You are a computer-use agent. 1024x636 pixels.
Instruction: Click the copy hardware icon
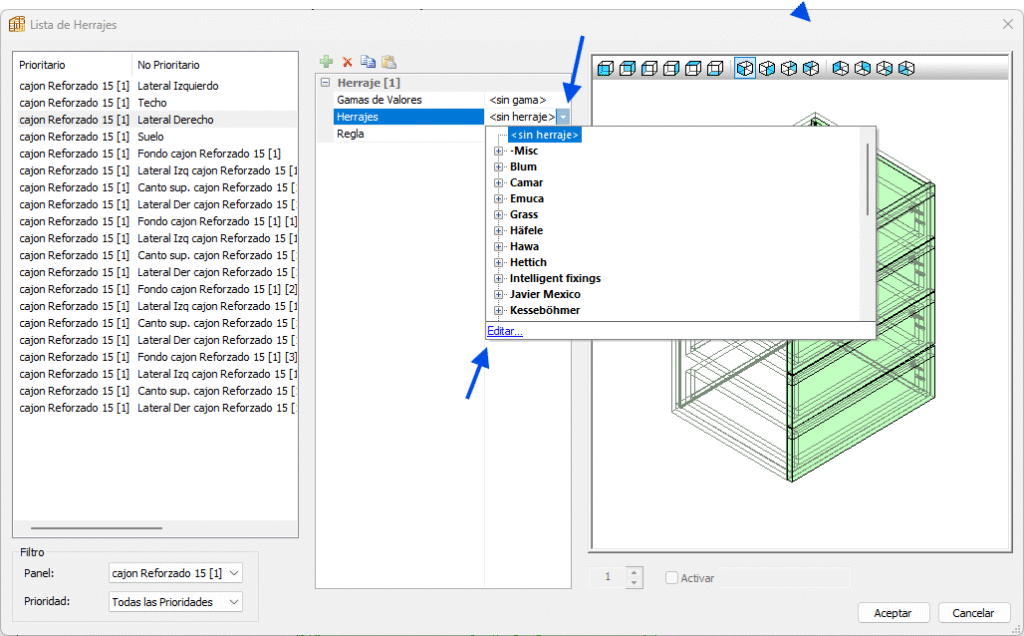(x=367, y=62)
